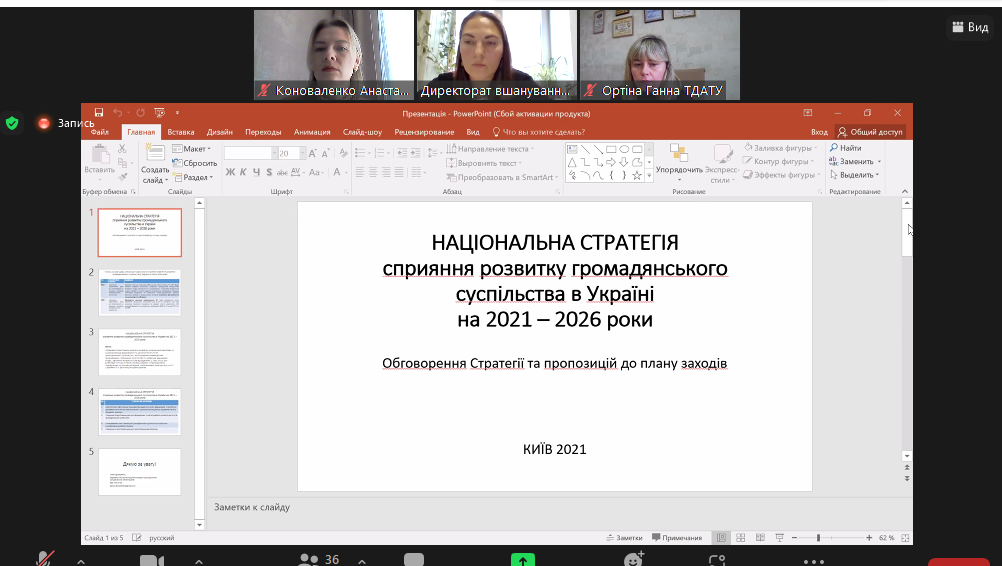Click Примечания comments button in status bar
Viewport: 1002px width, 566px height.
click(677, 538)
